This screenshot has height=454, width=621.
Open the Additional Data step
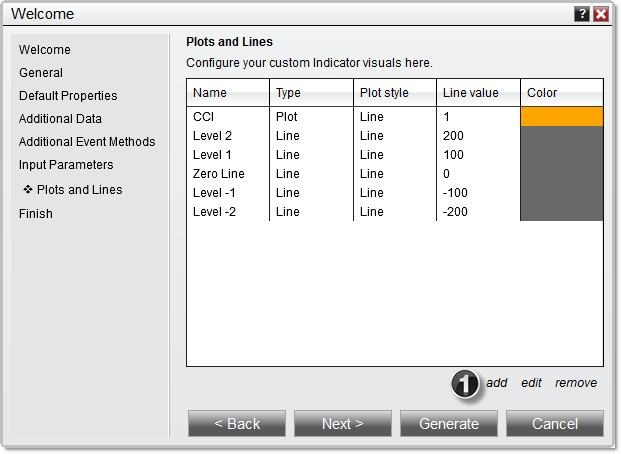[x=60, y=119]
